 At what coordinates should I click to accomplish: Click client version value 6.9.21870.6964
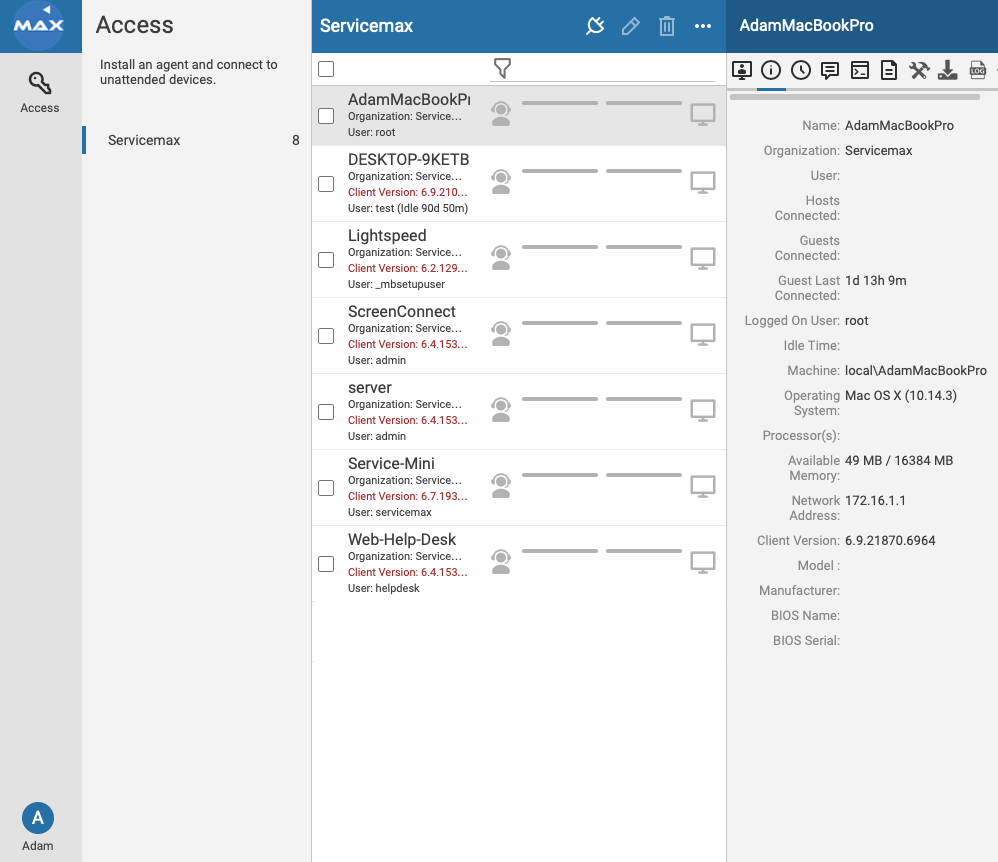pos(890,541)
